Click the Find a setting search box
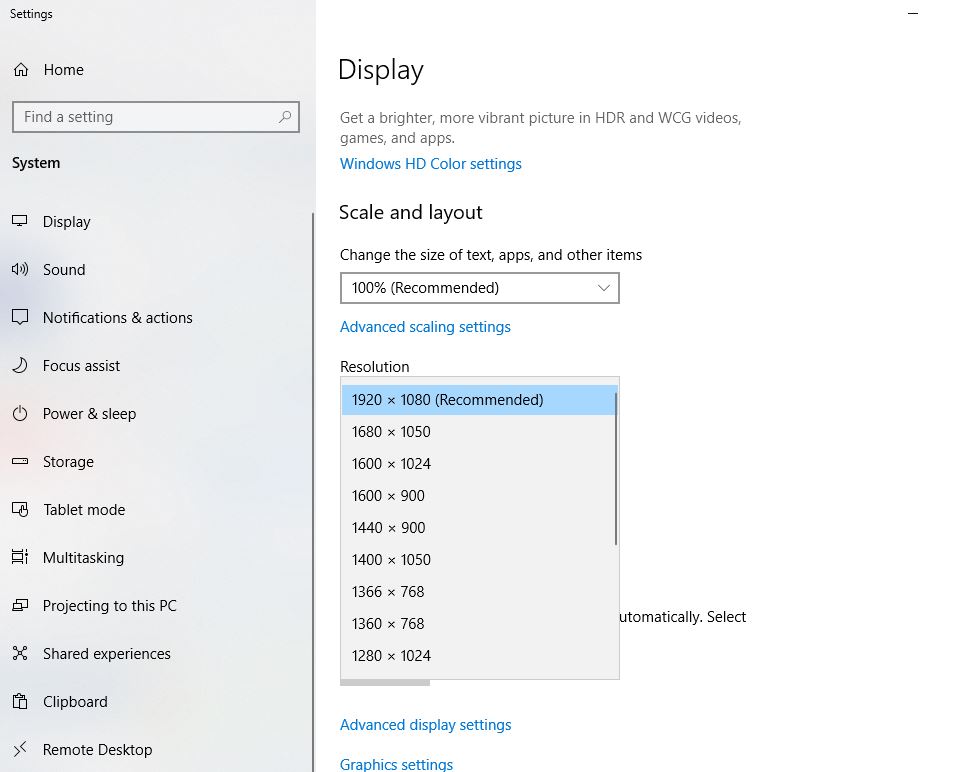954x772 pixels. click(145, 117)
